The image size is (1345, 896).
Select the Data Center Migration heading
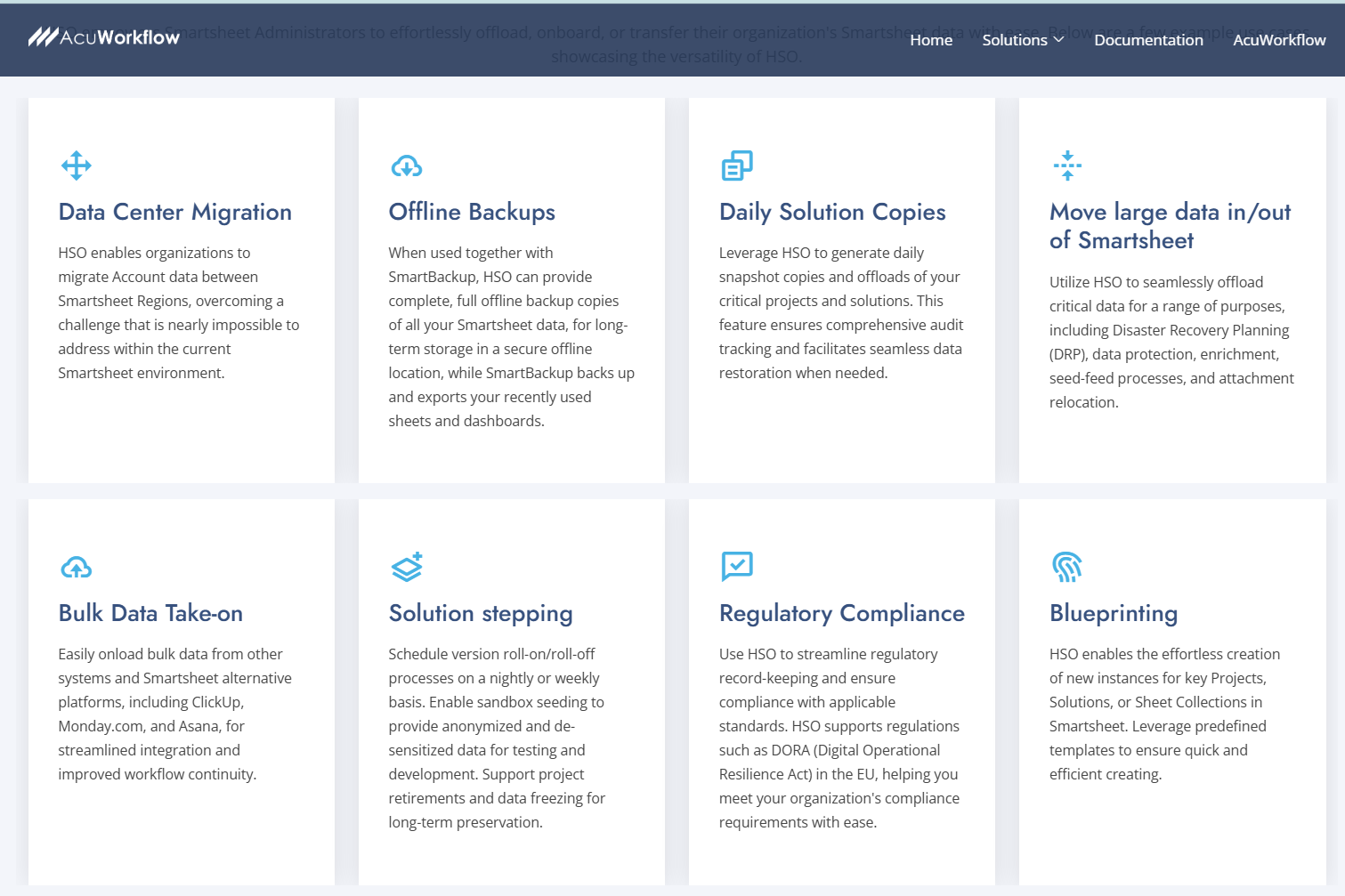click(175, 212)
